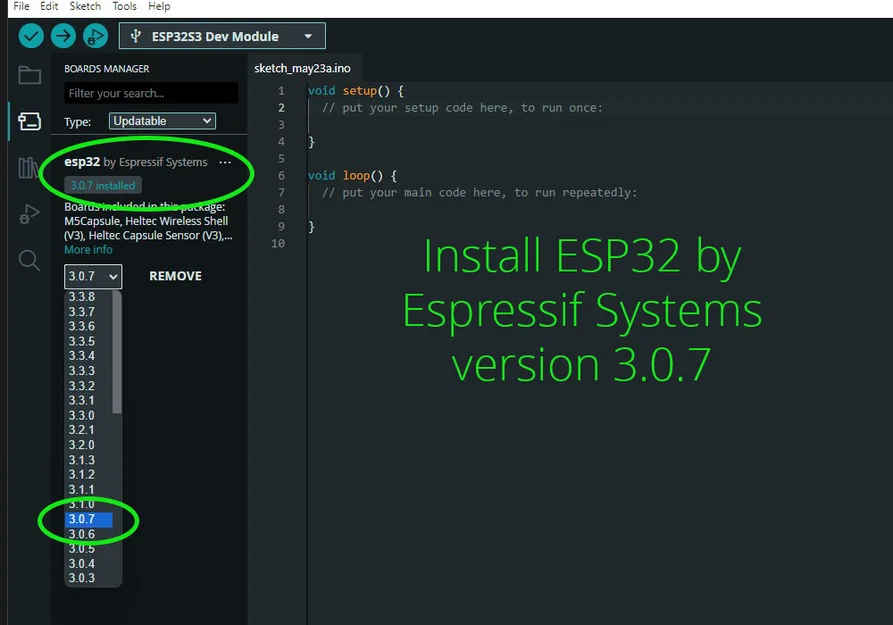Click the version list scrollbar thumb
893x625 pixels.
[117, 352]
